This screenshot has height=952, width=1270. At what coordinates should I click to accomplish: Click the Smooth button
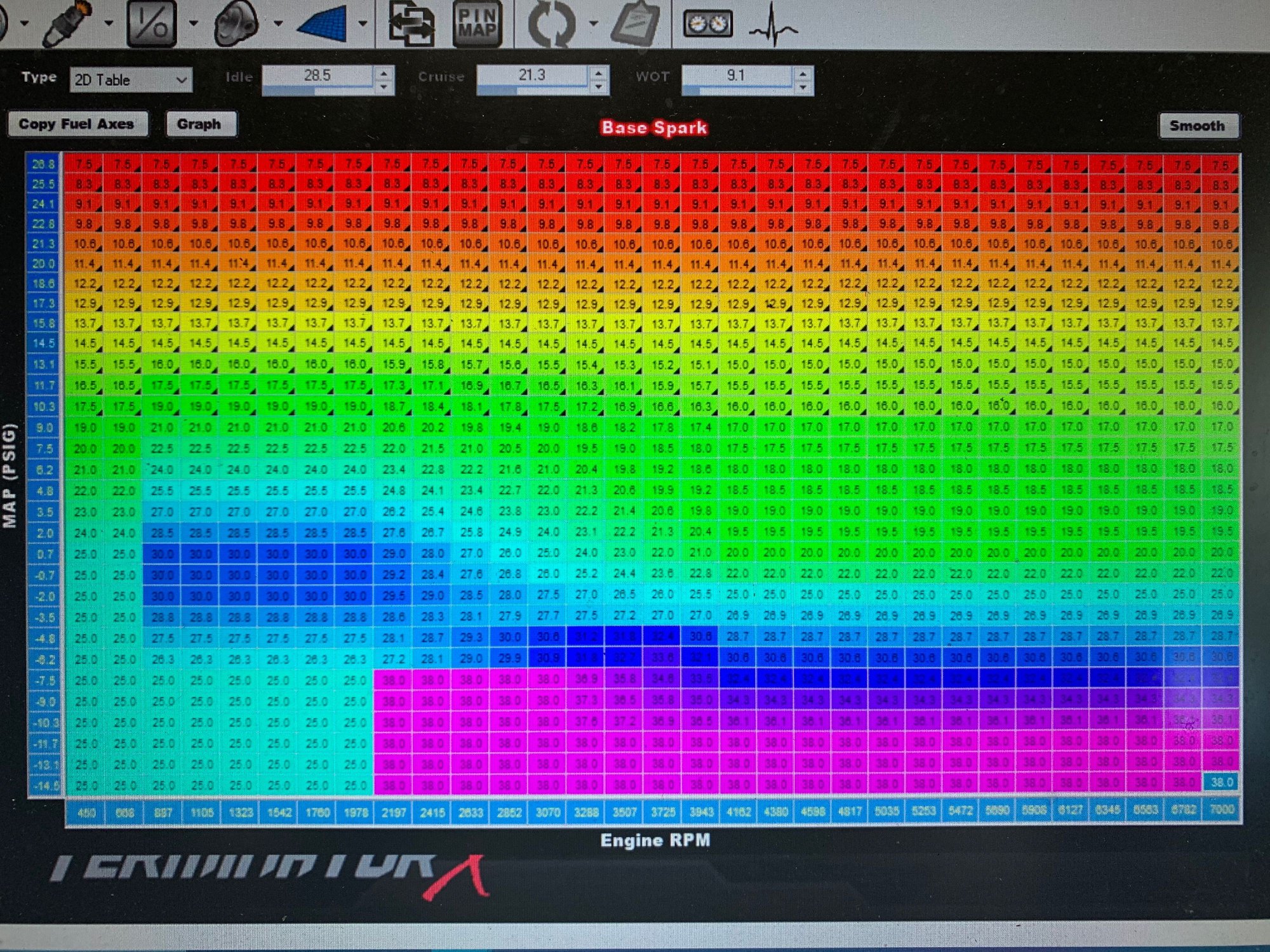(x=1198, y=126)
